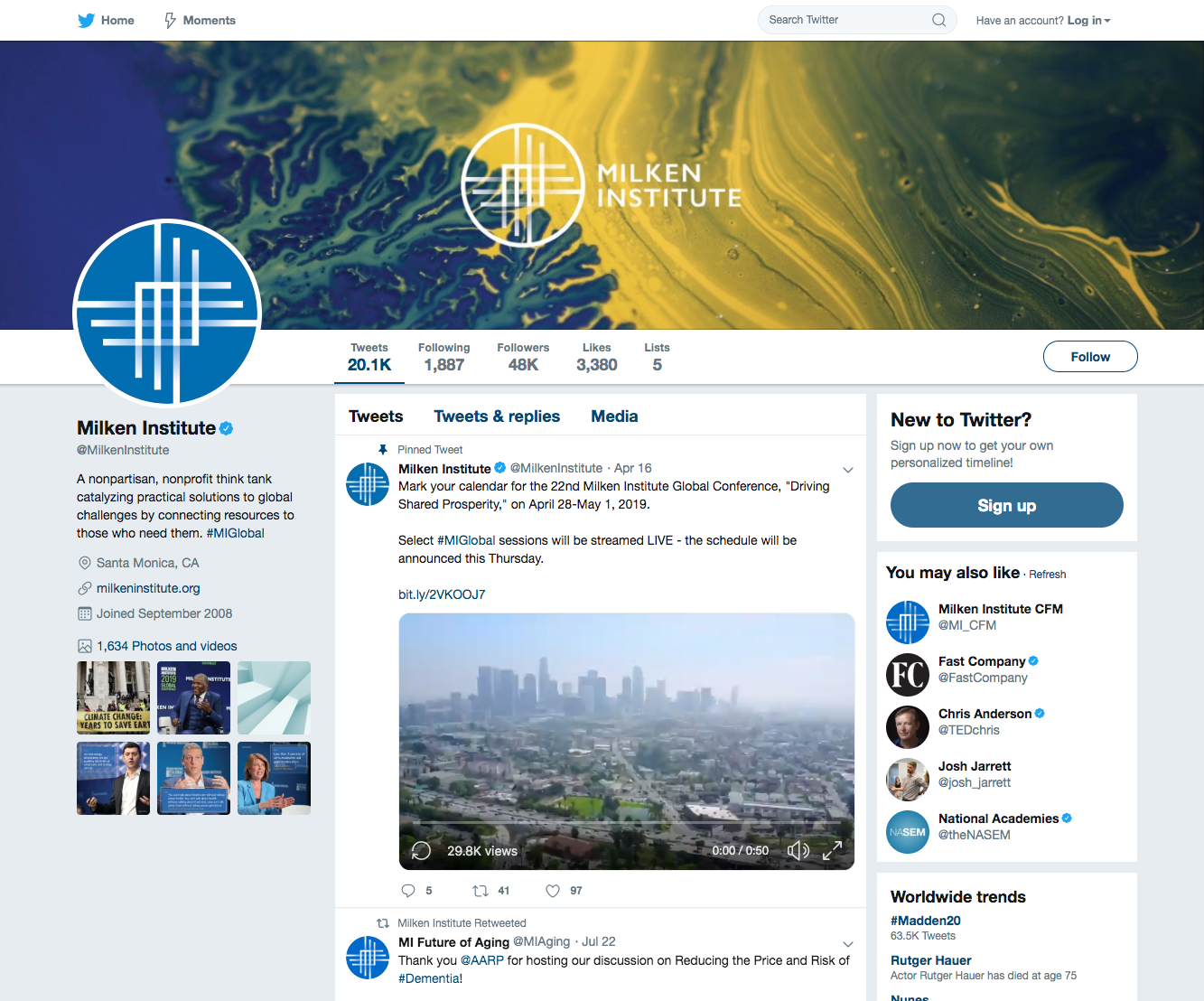The width and height of the screenshot is (1204, 1001).
Task: Open the pinned tweet options chevron
Action: click(x=848, y=470)
